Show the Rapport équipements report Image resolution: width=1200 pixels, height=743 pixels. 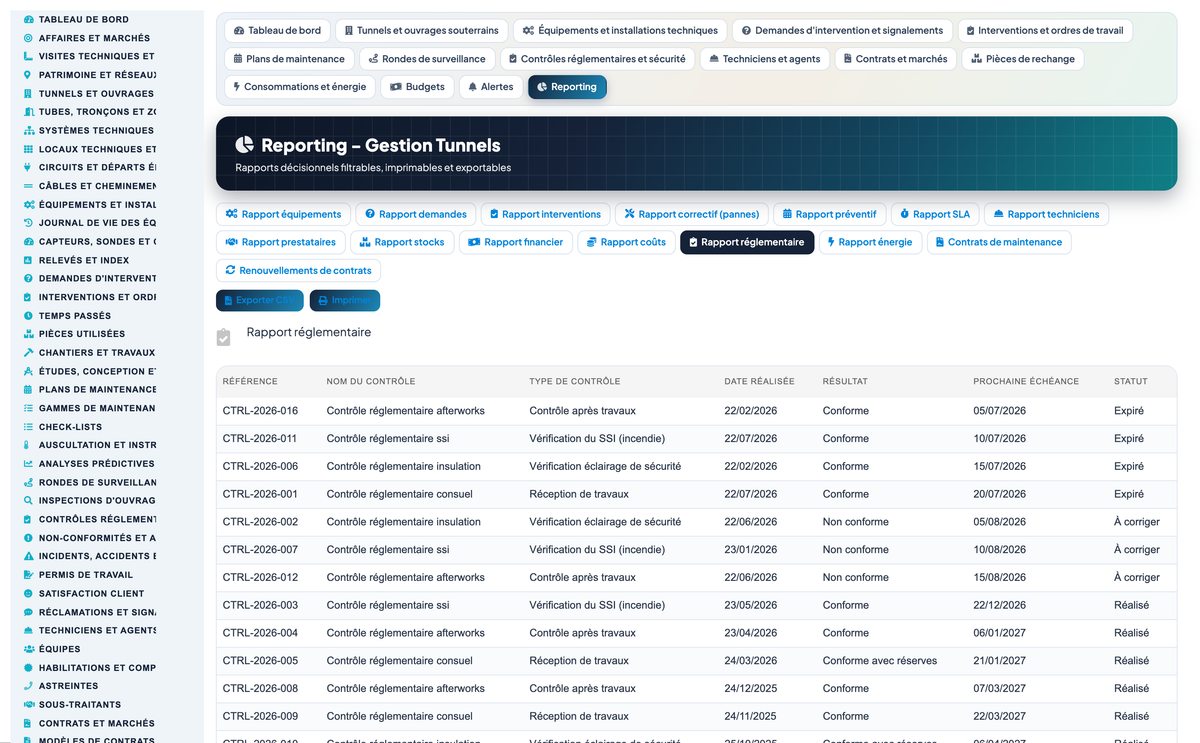pyautogui.click(x=283, y=214)
